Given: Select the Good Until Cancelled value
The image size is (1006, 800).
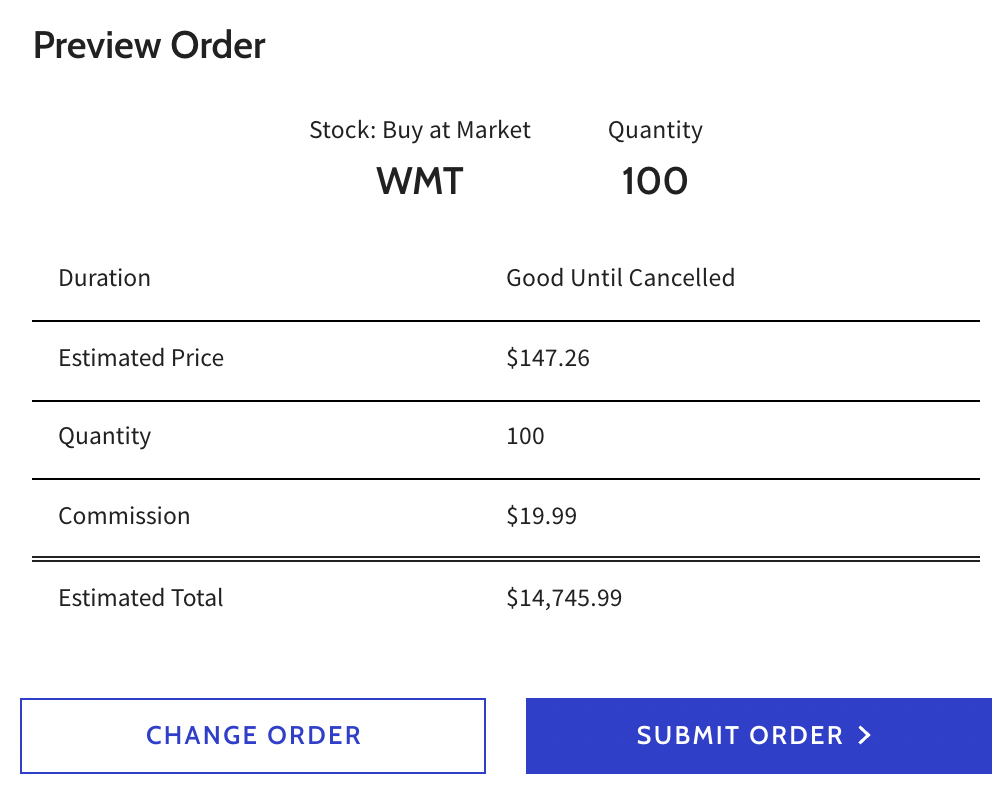Looking at the screenshot, I should click(x=620, y=278).
